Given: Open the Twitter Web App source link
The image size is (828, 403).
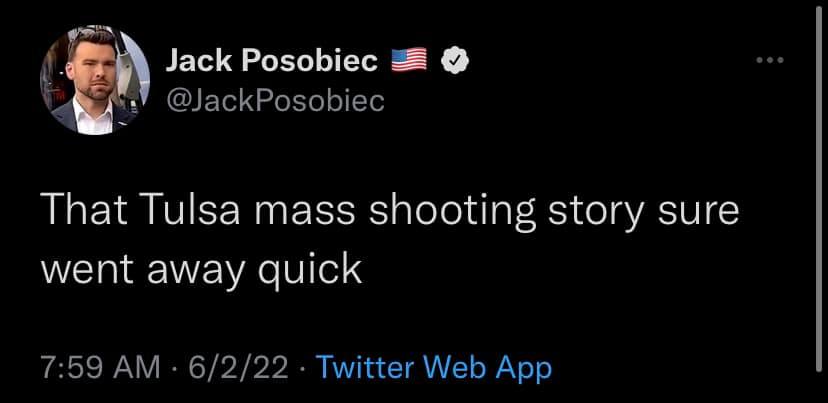Looking at the screenshot, I should coord(433,367).
